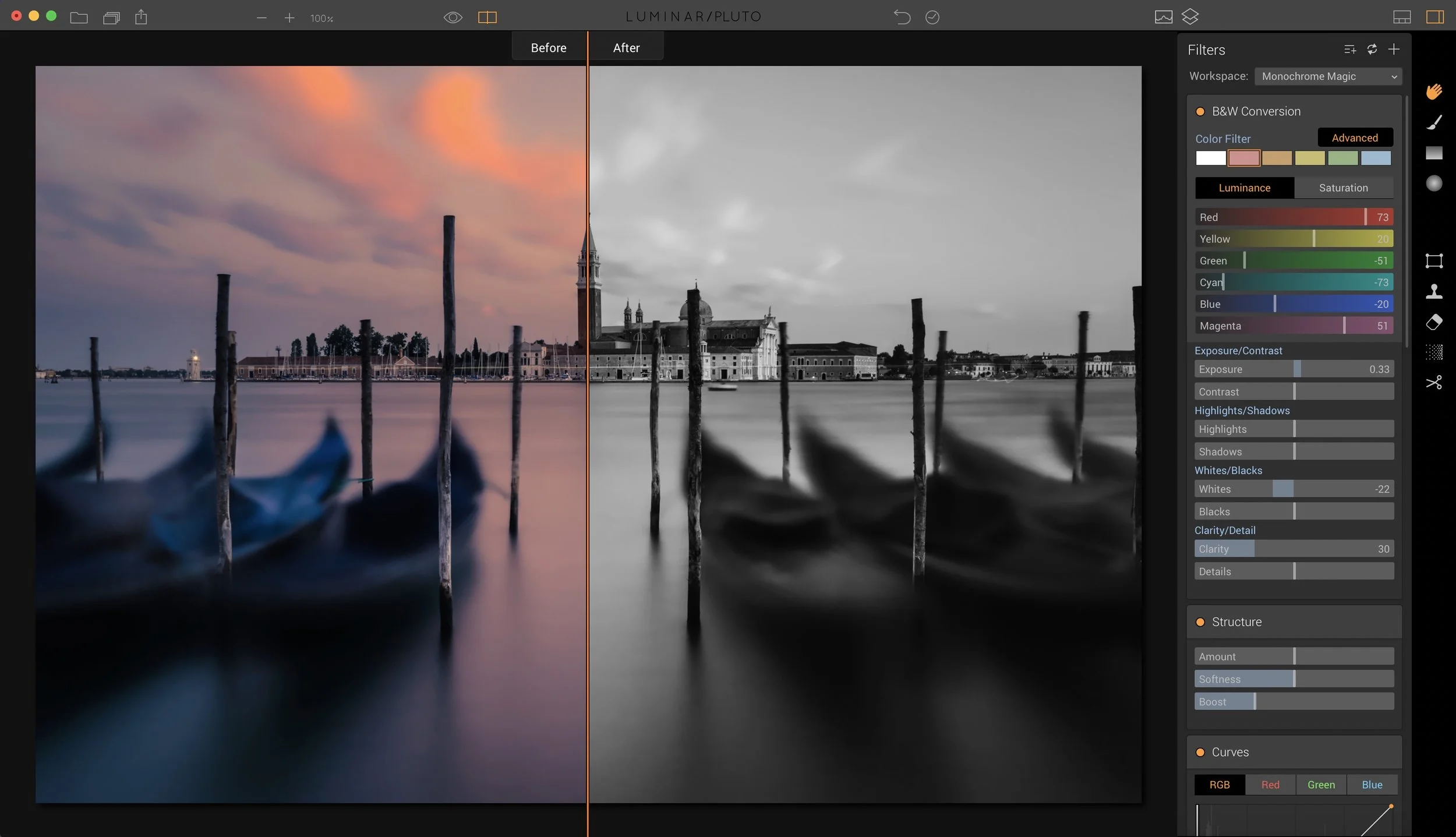Image resolution: width=1456 pixels, height=837 pixels.
Task: Click the Before label button
Action: click(x=548, y=48)
